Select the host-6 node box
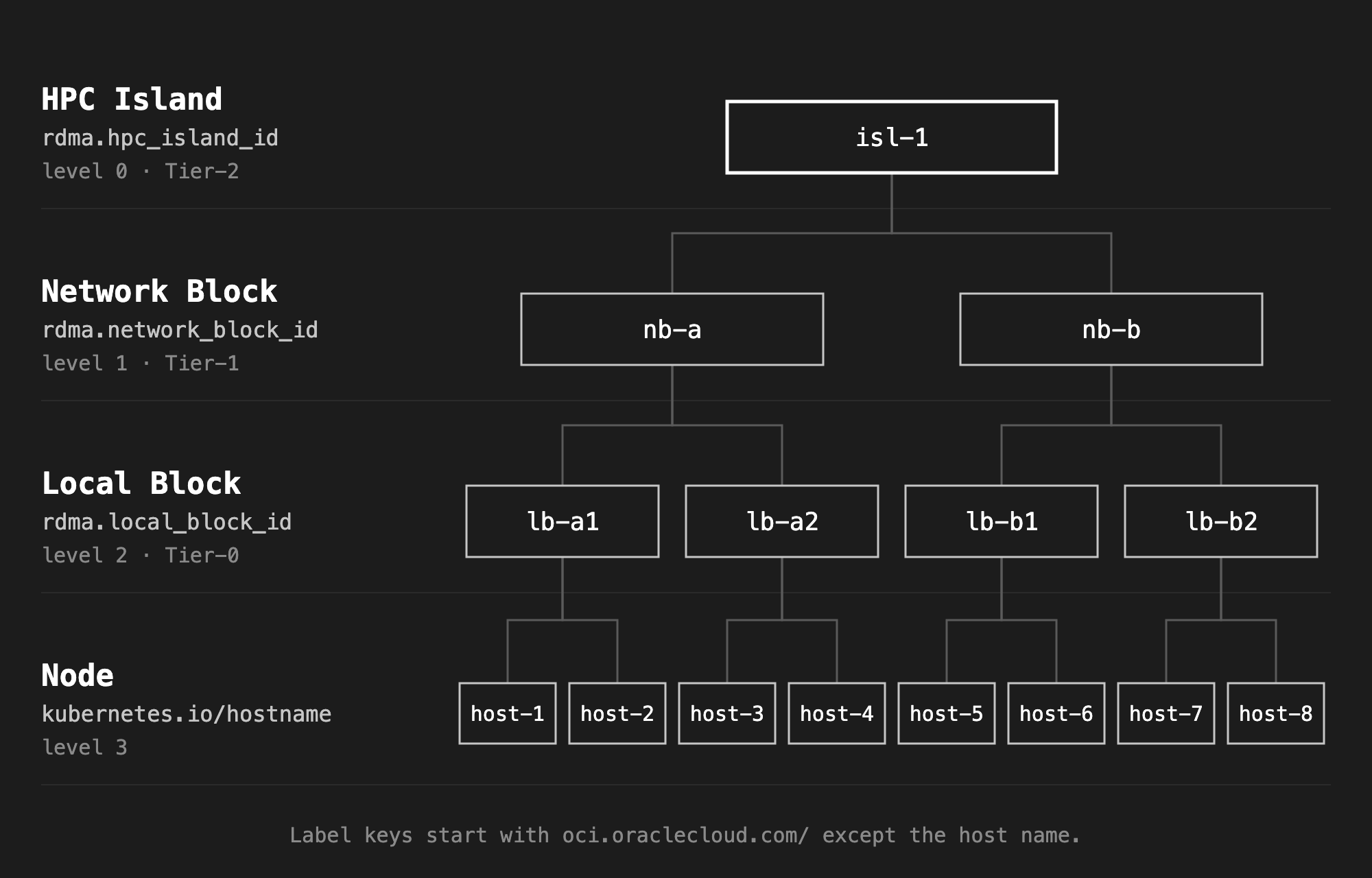 tap(1056, 713)
